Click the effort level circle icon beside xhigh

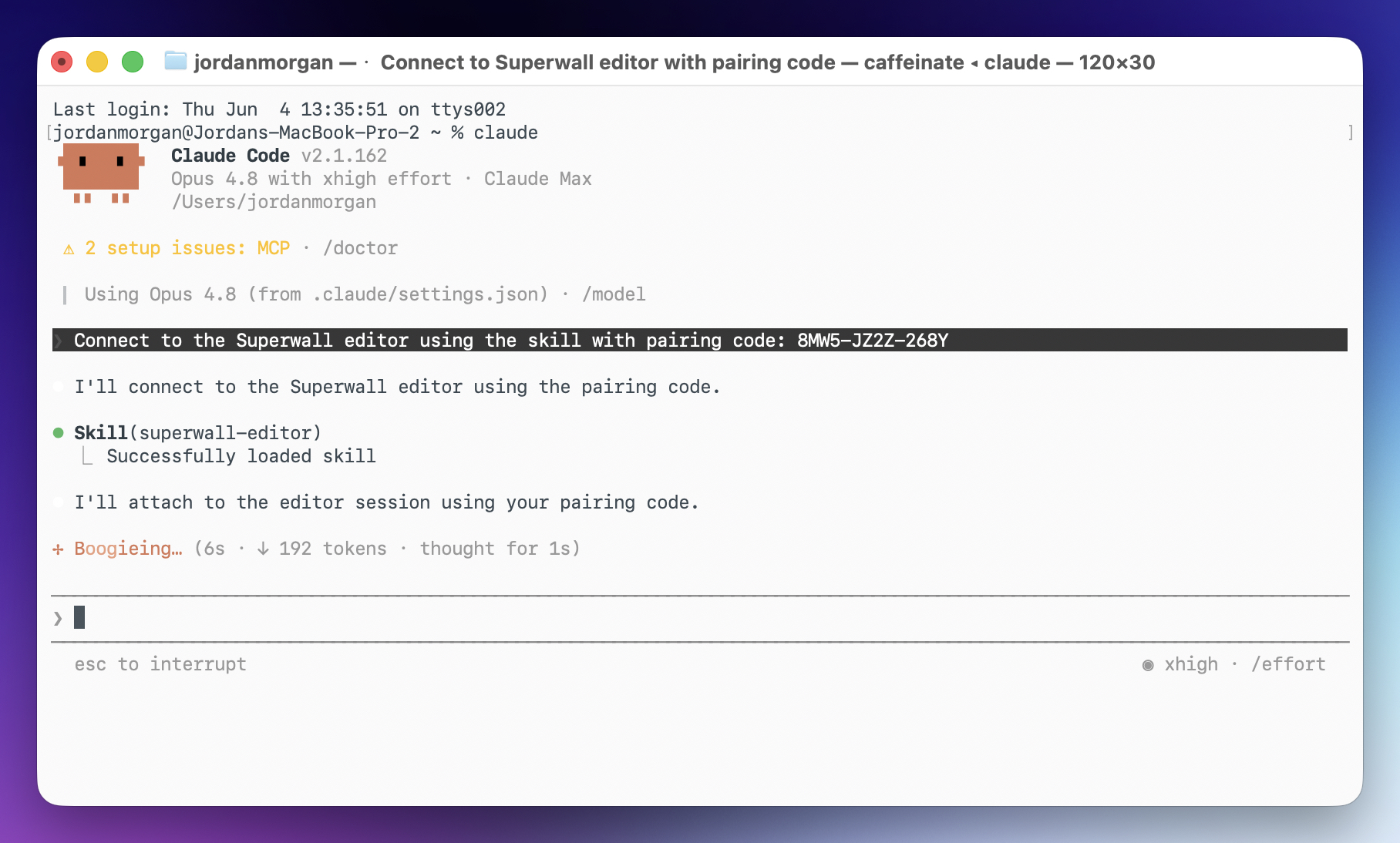click(x=1148, y=665)
